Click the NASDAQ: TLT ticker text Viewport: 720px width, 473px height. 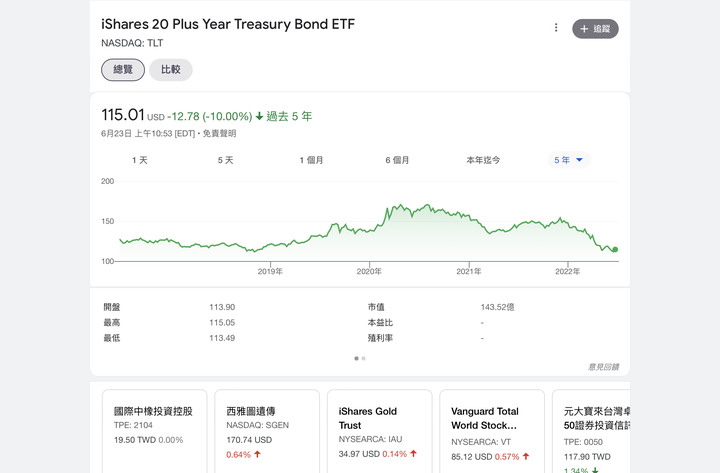click(x=132, y=43)
